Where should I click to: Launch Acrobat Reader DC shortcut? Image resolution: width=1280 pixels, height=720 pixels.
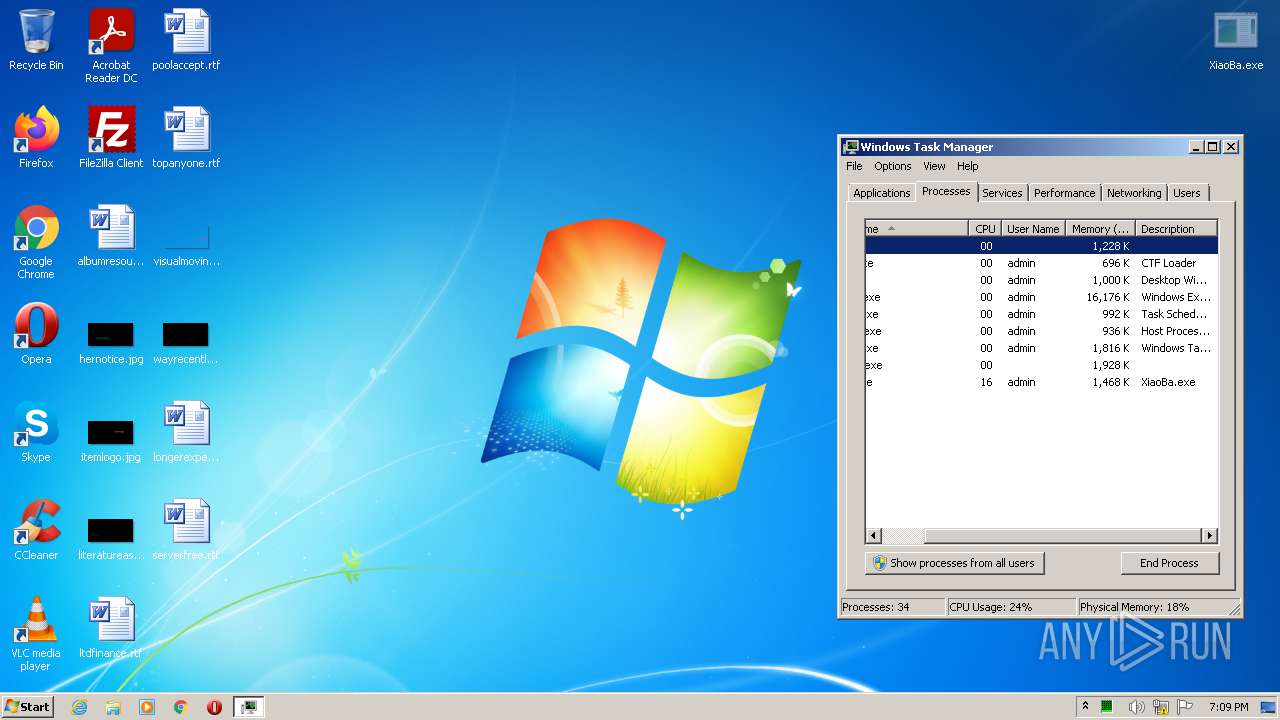(111, 46)
